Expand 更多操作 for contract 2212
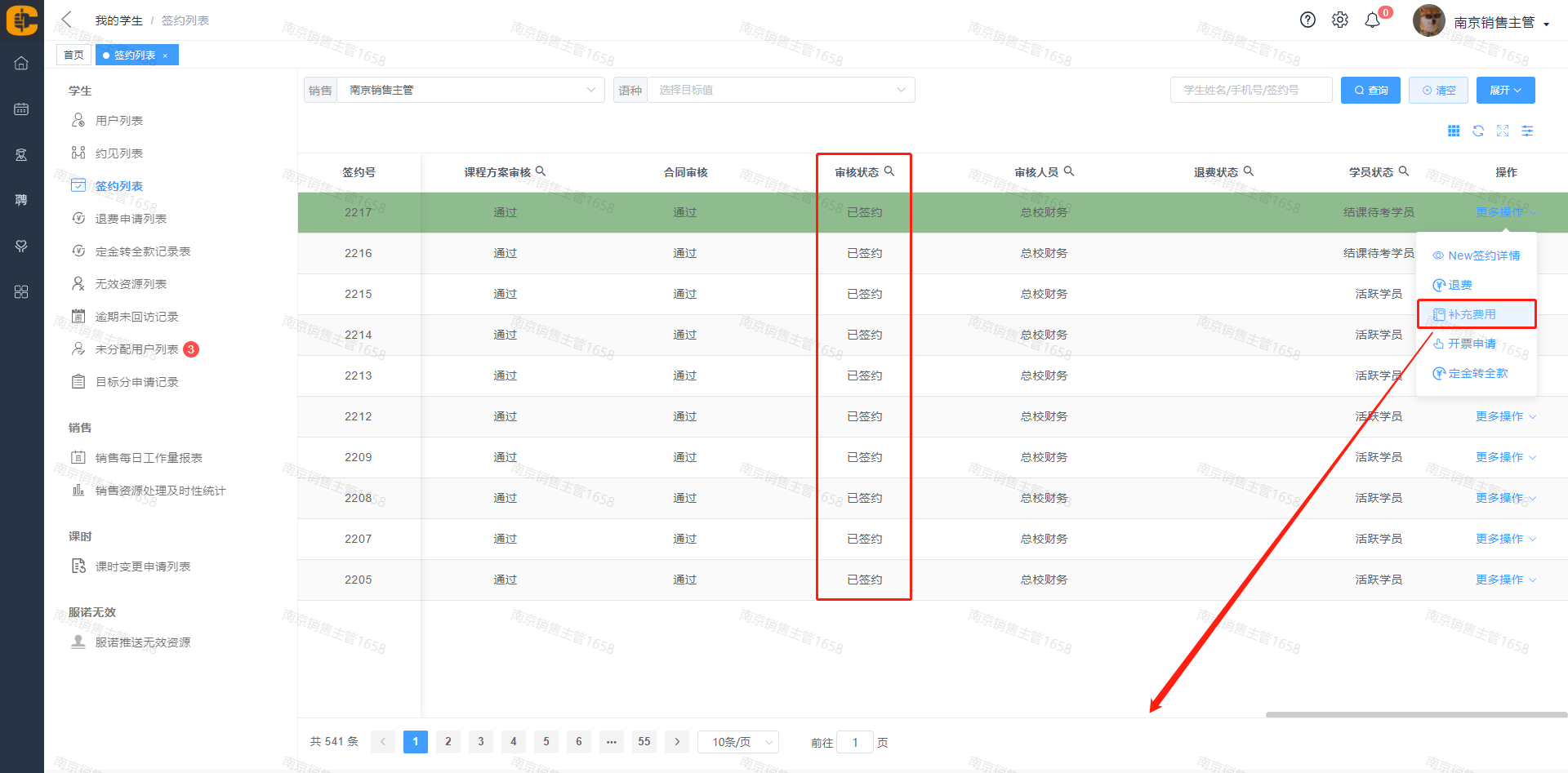 pyautogui.click(x=1504, y=416)
